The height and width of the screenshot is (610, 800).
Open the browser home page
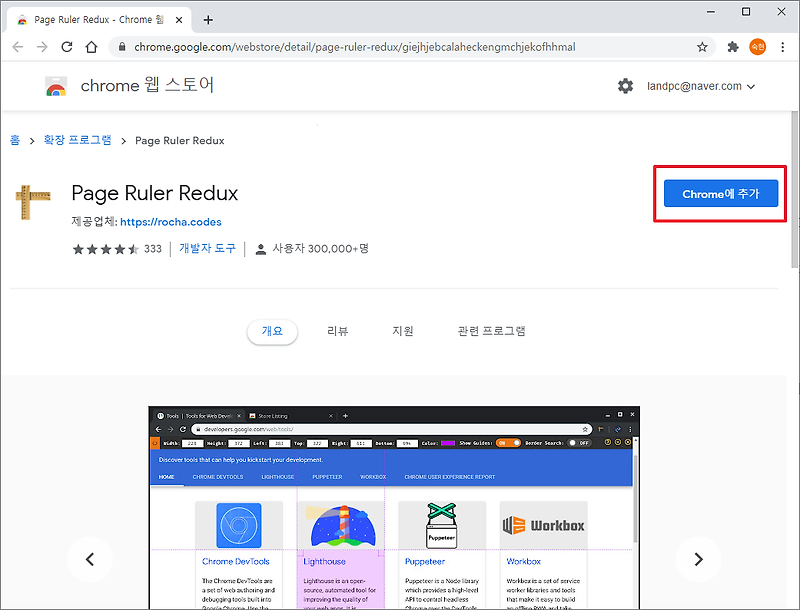[90, 46]
